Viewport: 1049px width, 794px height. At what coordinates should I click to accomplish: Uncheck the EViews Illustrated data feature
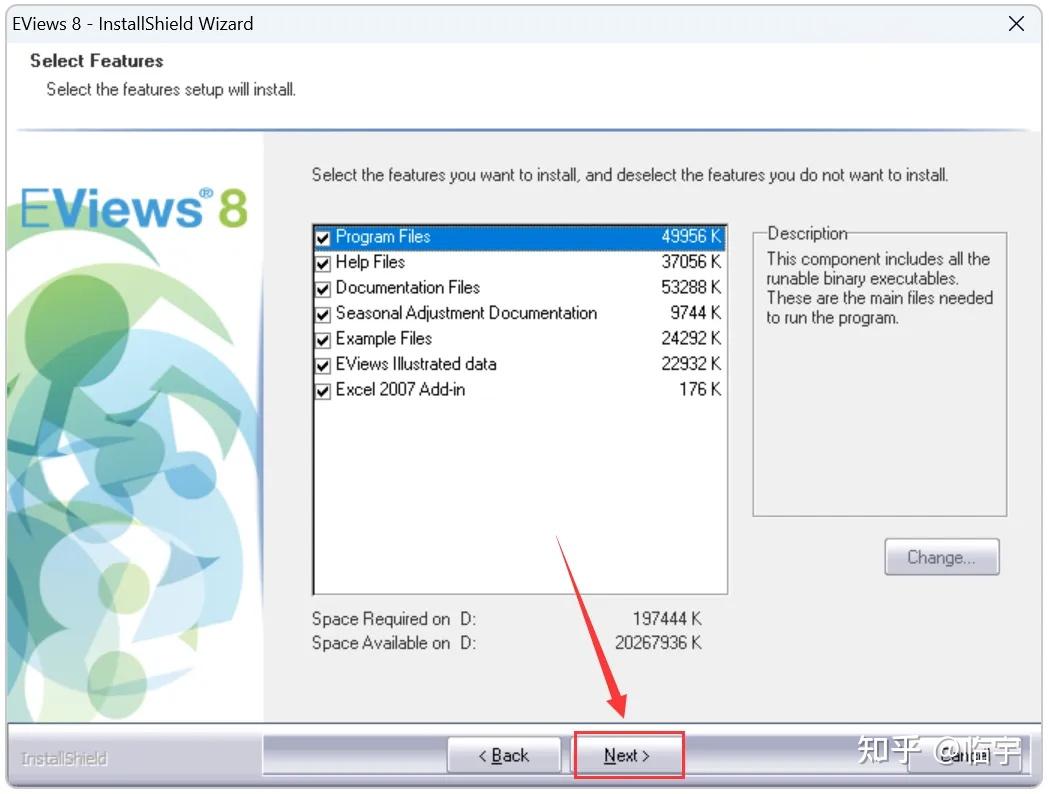(x=322, y=364)
